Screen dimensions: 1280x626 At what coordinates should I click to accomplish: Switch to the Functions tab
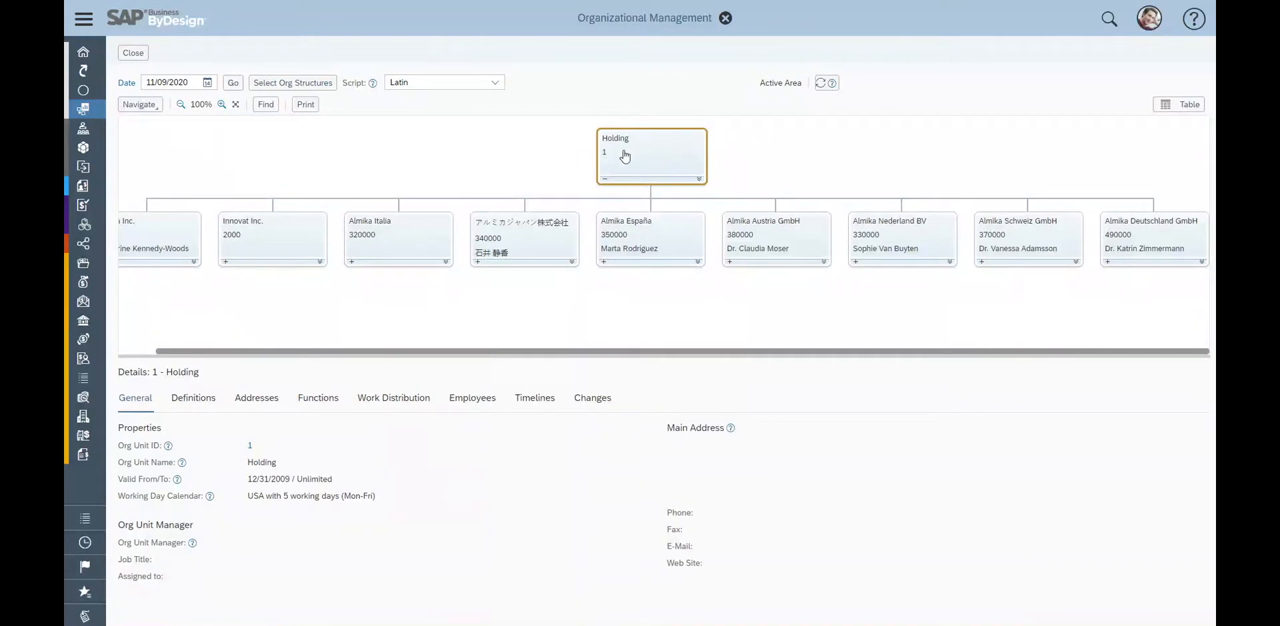tap(318, 398)
